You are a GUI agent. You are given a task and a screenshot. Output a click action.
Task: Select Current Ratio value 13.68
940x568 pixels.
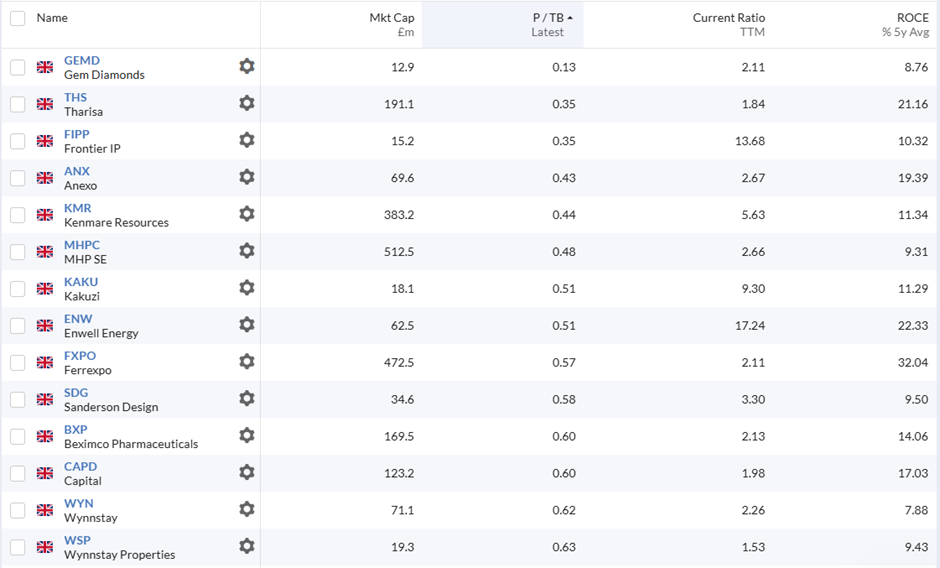[x=750, y=141]
